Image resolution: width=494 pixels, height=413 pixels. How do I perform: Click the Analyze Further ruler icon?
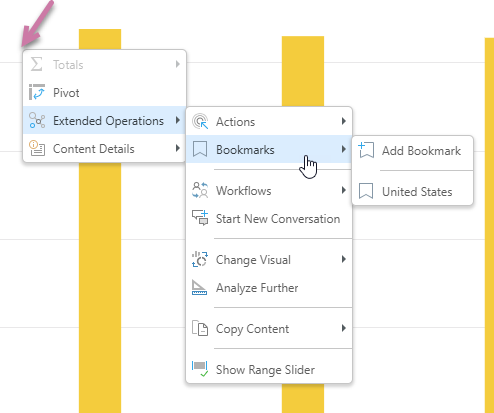pos(199,288)
